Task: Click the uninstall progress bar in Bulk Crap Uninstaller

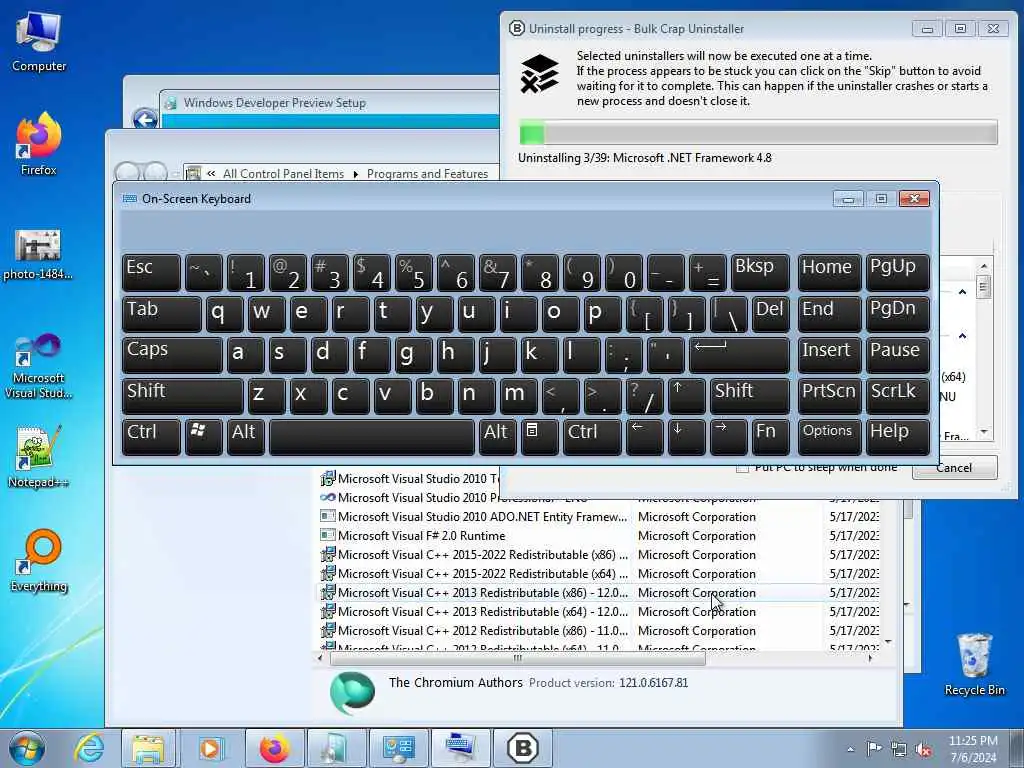Action: (758, 133)
